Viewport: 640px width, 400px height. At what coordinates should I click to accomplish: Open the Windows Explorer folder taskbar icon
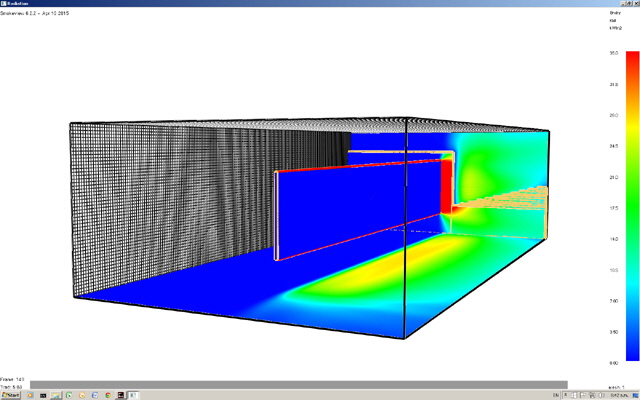pyautogui.click(x=56, y=395)
